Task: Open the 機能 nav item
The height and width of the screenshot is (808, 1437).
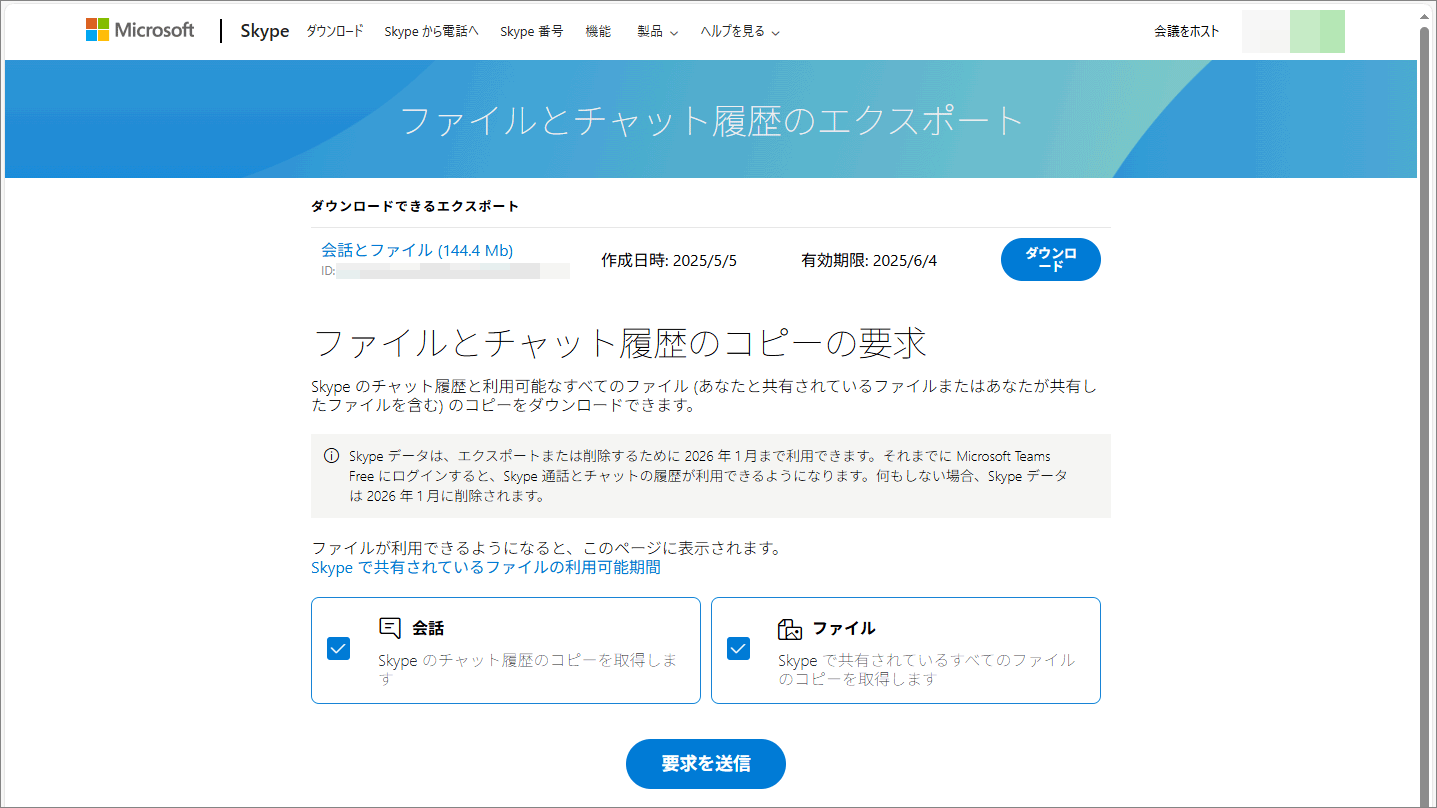Action: 598,31
